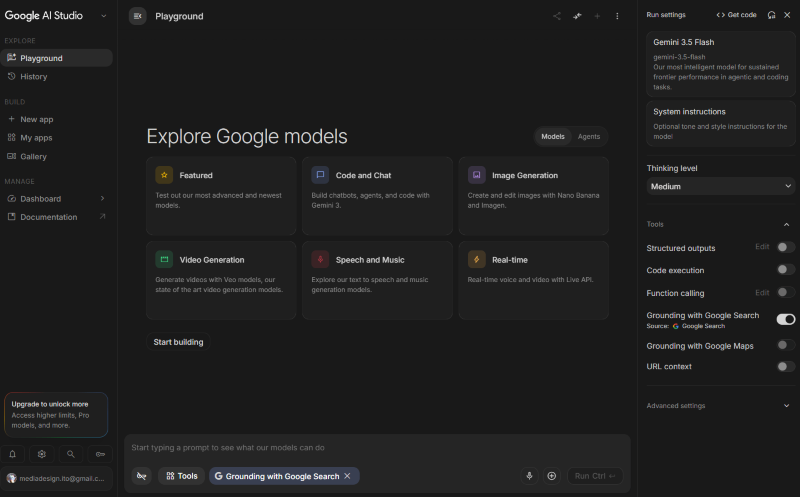Toggle Structured outputs switch

coord(786,247)
